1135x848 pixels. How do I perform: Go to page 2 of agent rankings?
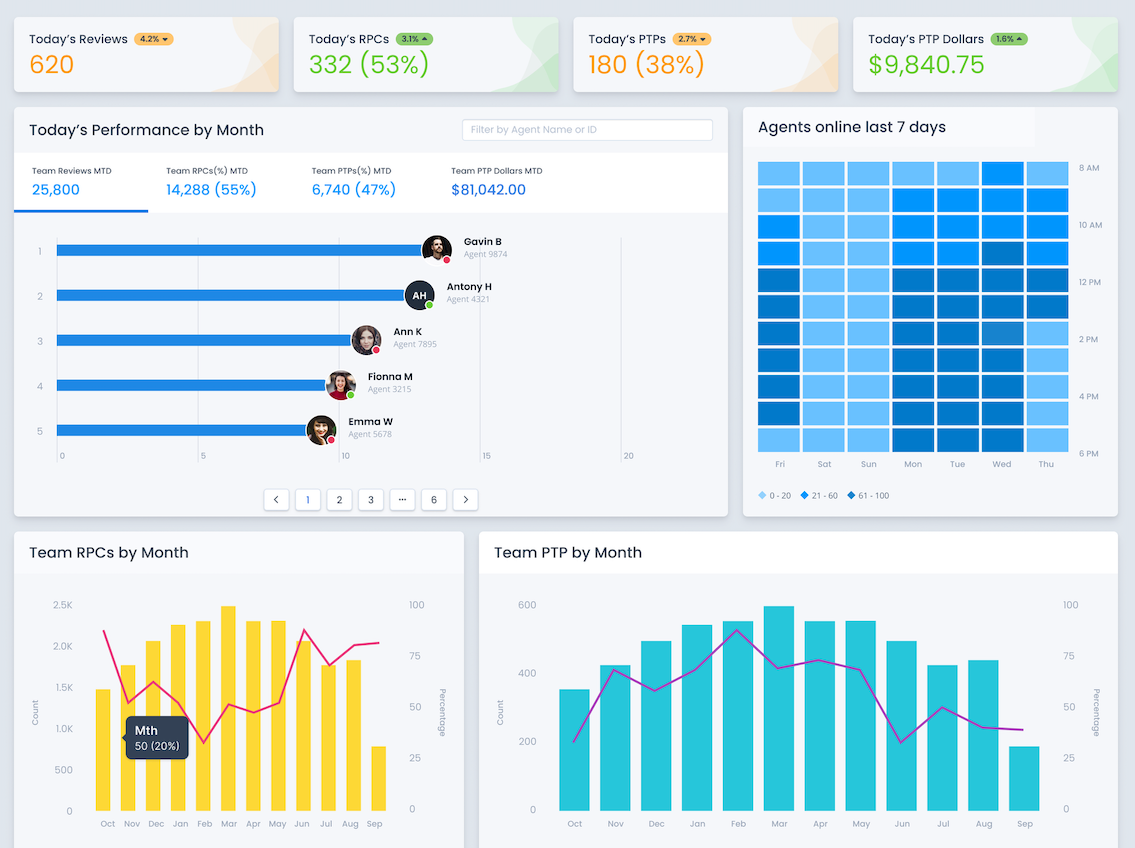pos(339,499)
